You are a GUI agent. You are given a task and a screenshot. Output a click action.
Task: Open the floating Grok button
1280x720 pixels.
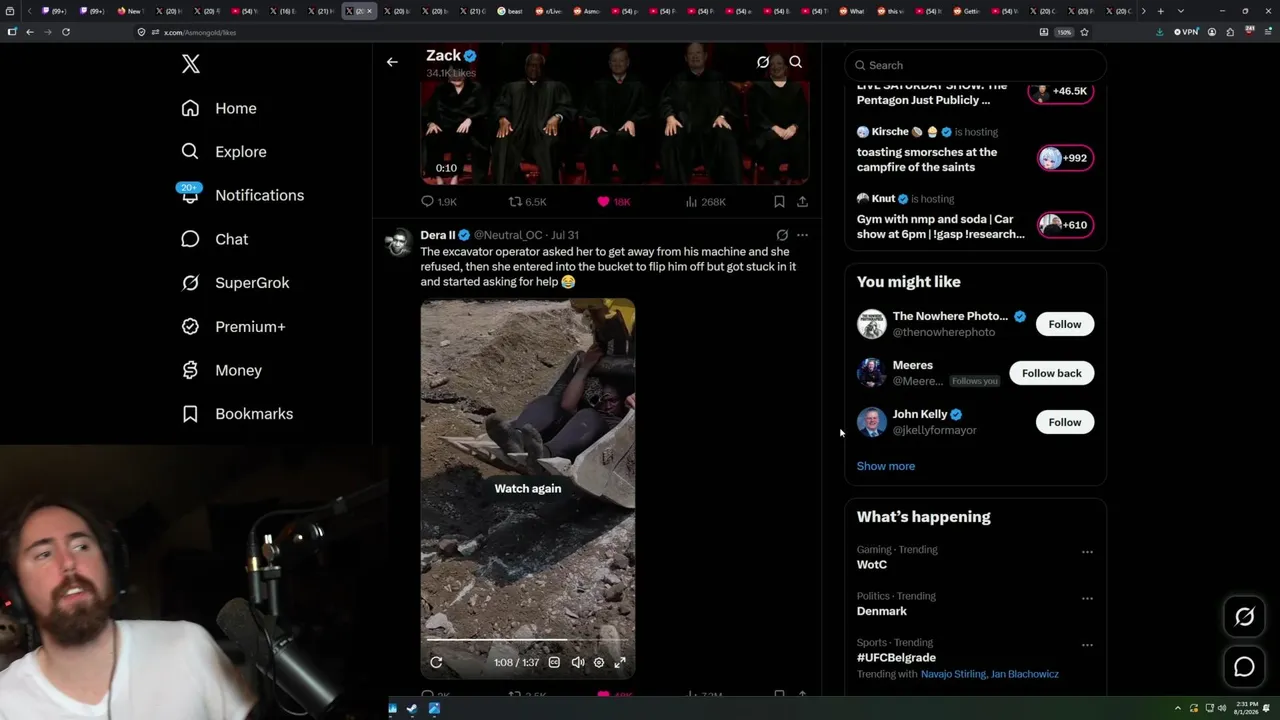pyautogui.click(x=1244, y=617)
